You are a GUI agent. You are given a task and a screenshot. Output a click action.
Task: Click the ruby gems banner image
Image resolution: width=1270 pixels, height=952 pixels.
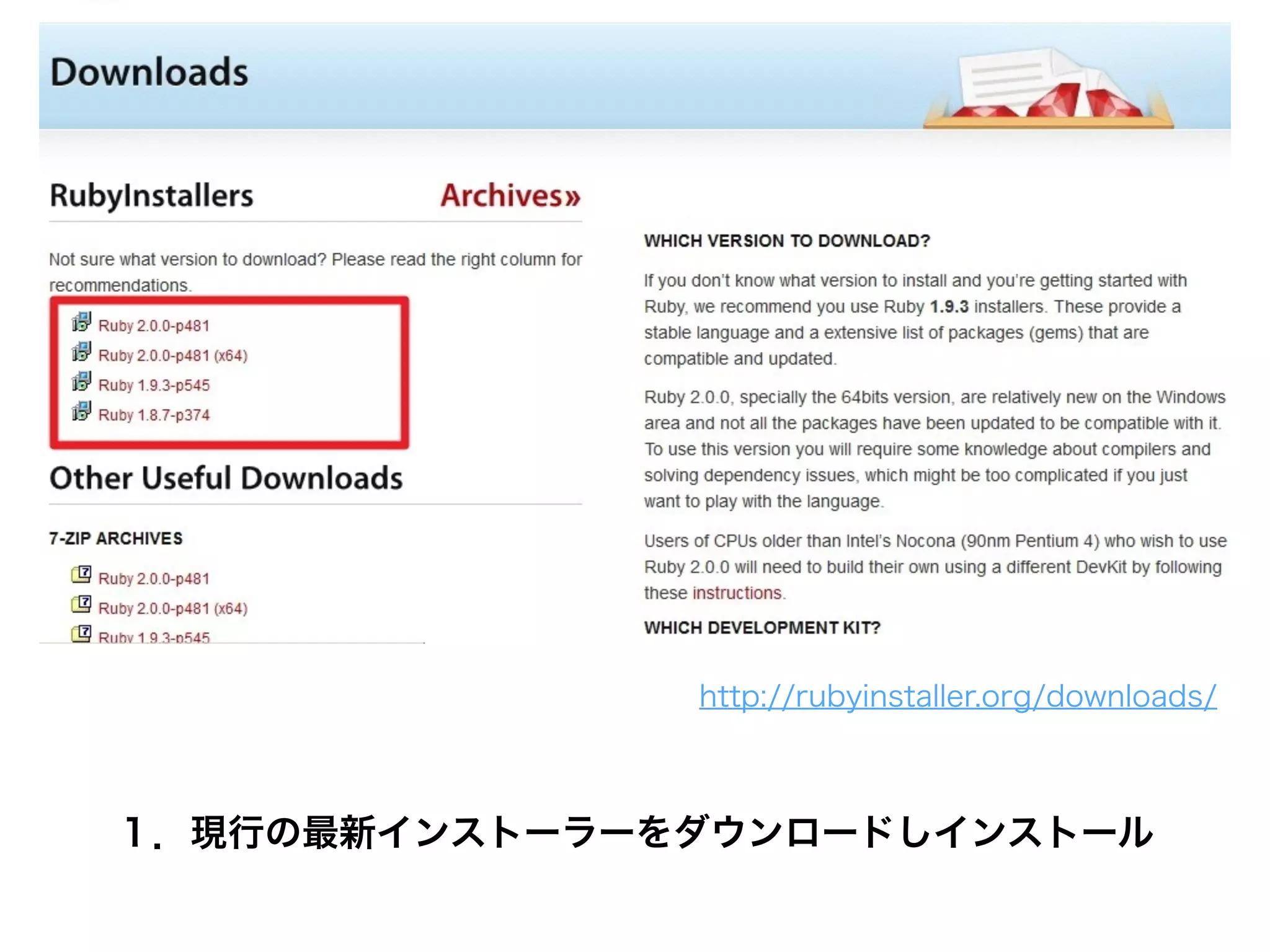pos(1048,87)
